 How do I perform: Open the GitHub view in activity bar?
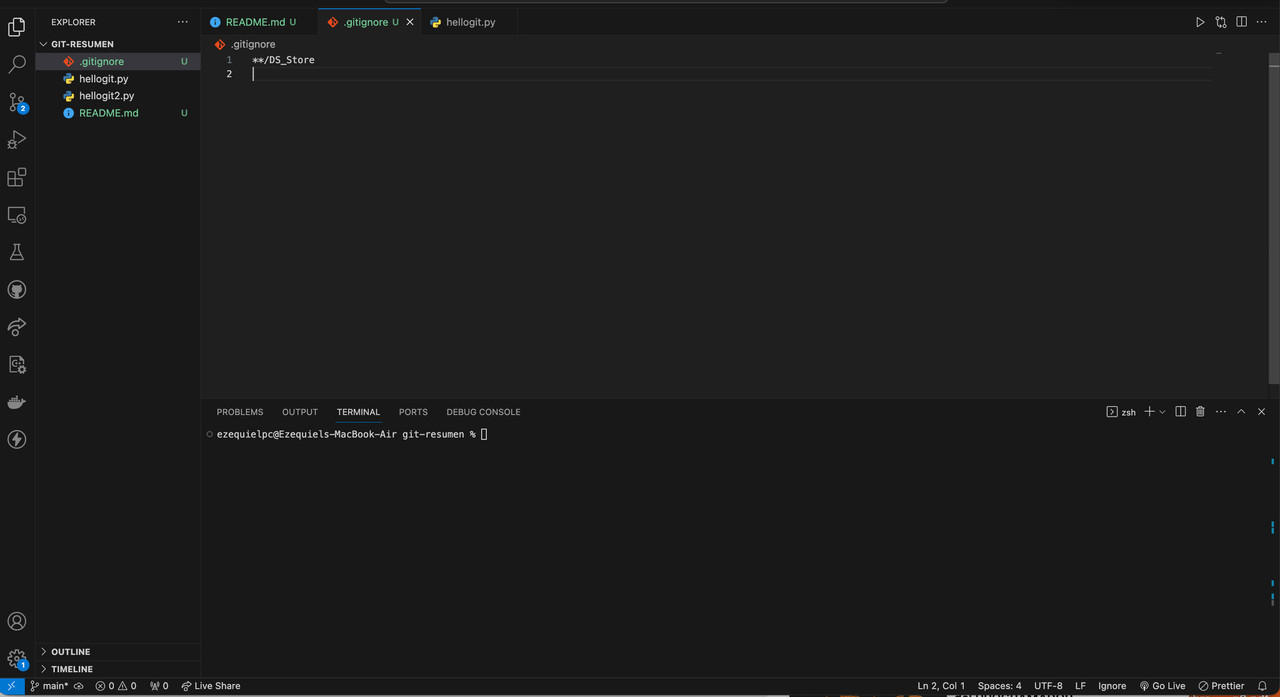pos(16,290)
